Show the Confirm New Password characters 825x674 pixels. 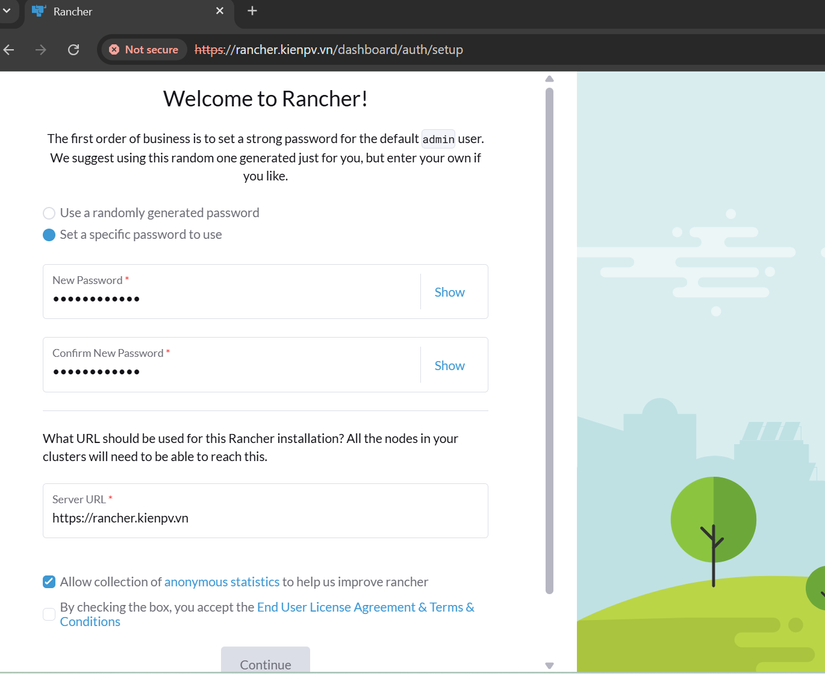[x=449, y=366]
